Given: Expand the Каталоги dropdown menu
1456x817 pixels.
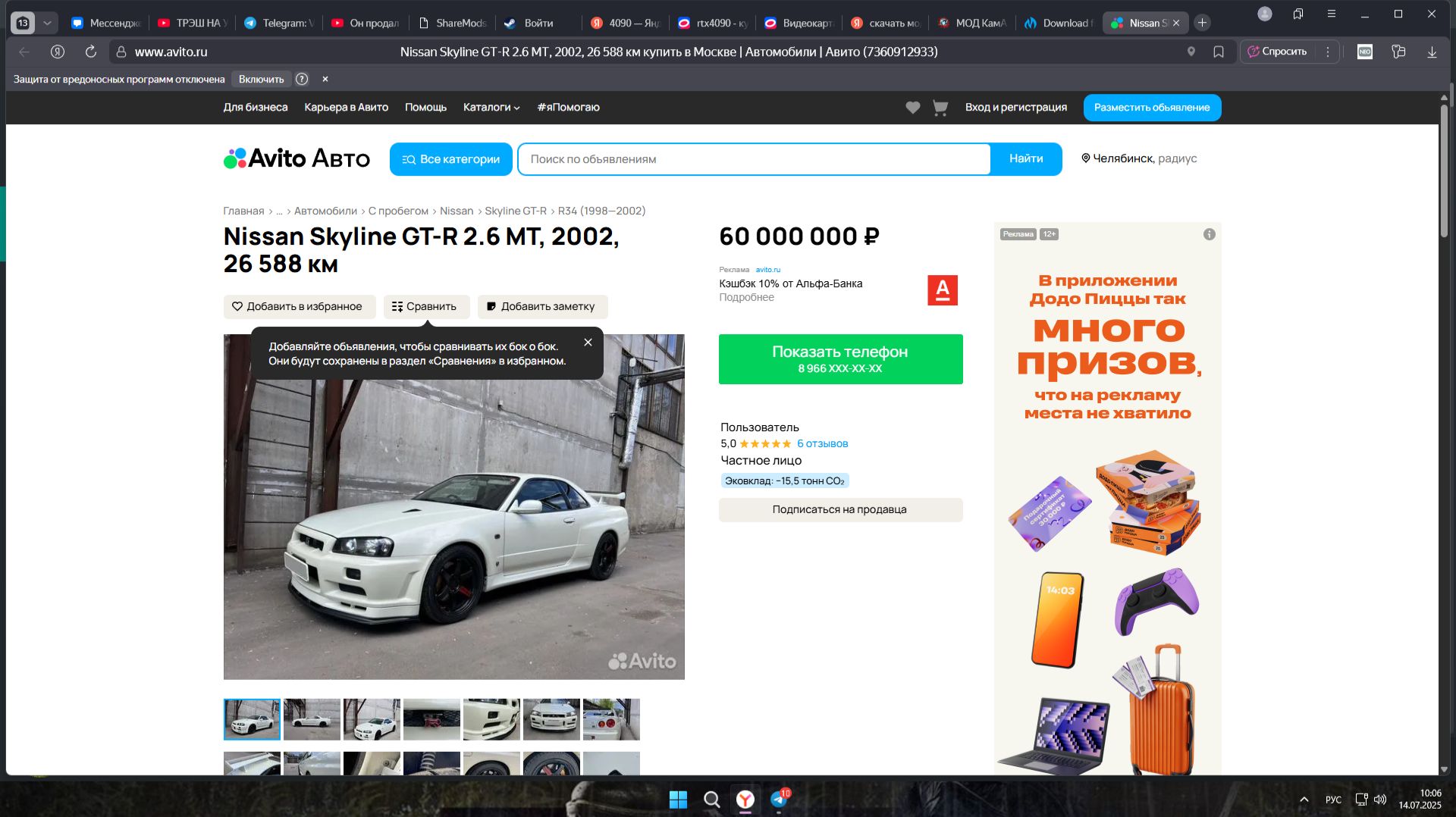Looking at the screenshot, I should [x=491, y=108].
